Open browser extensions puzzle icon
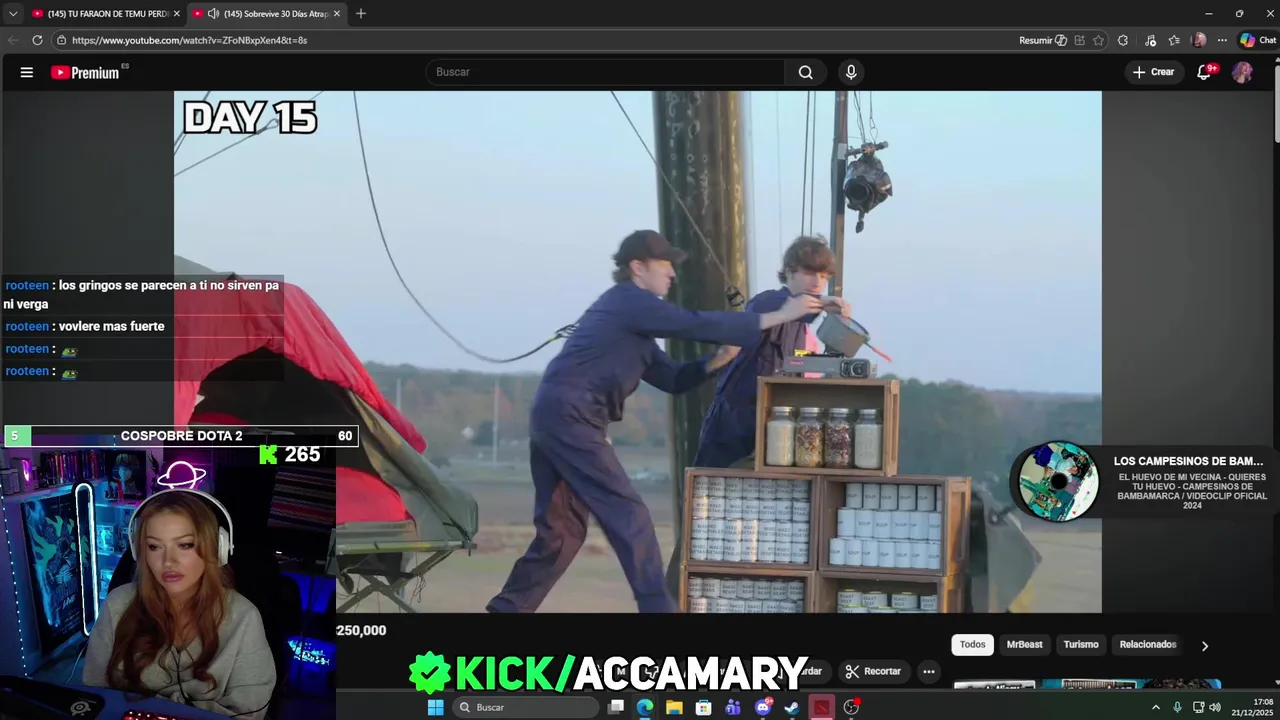1280x720 pixels. coord(1123,40)
